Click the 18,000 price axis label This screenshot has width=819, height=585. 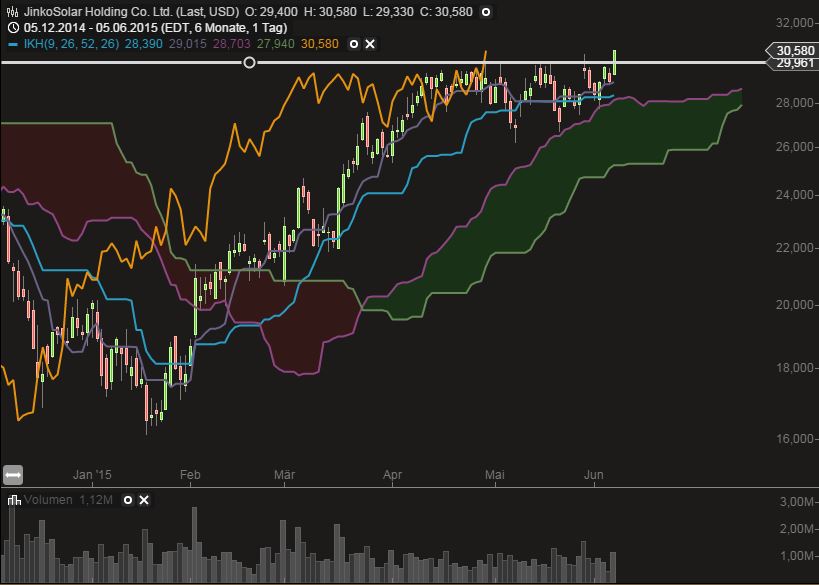794,368
